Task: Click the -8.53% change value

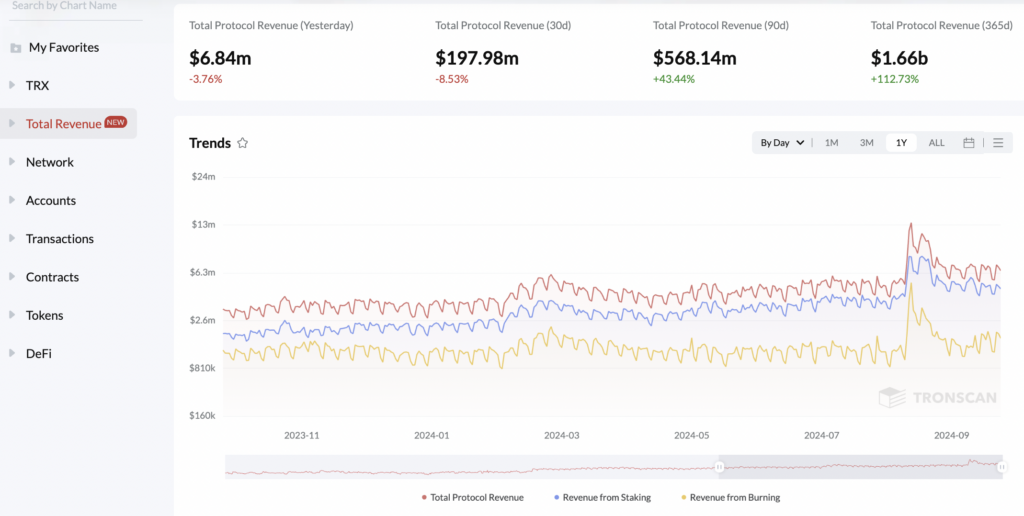Action: pyautogui.click(x=452, y=79)
